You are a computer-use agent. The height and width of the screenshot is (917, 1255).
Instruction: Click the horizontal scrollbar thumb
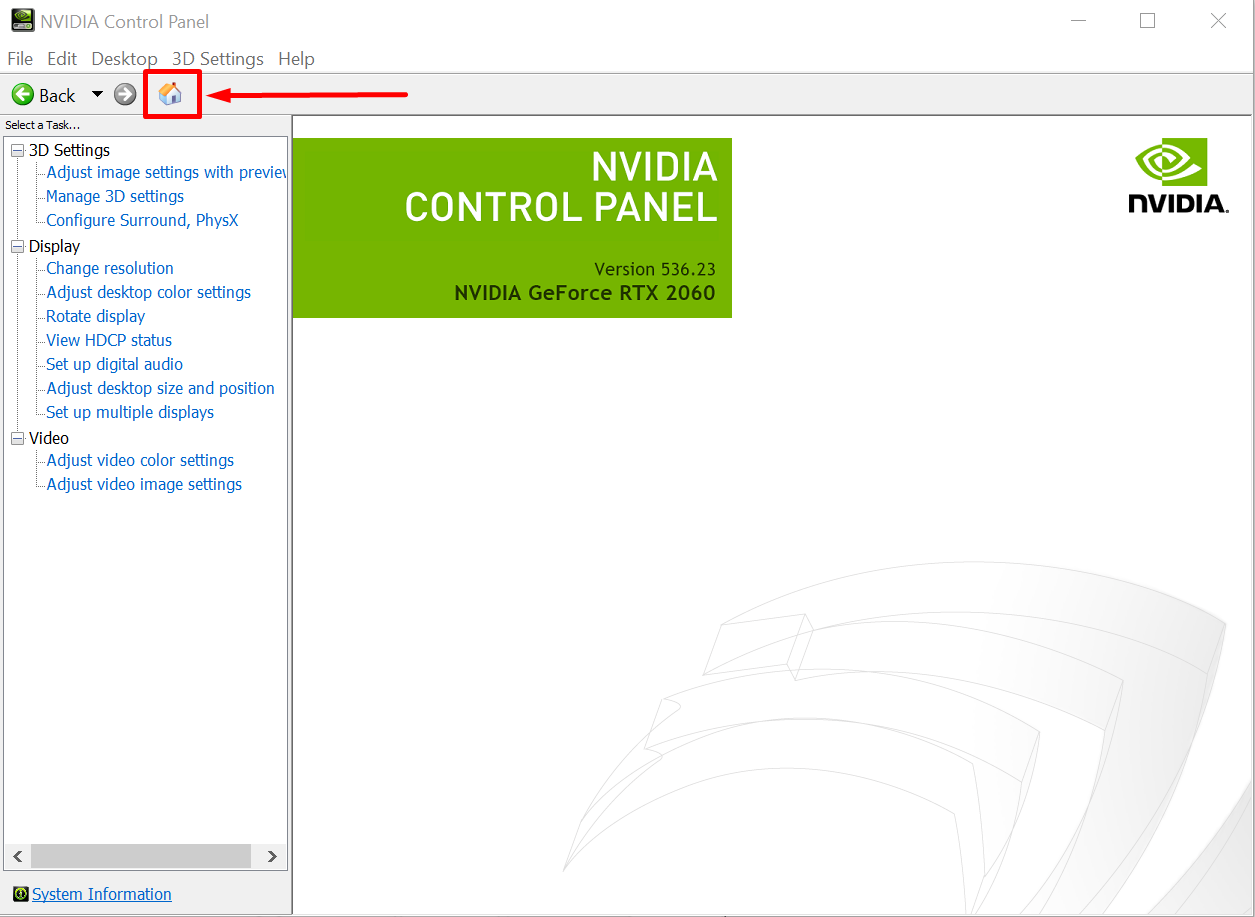140,856
